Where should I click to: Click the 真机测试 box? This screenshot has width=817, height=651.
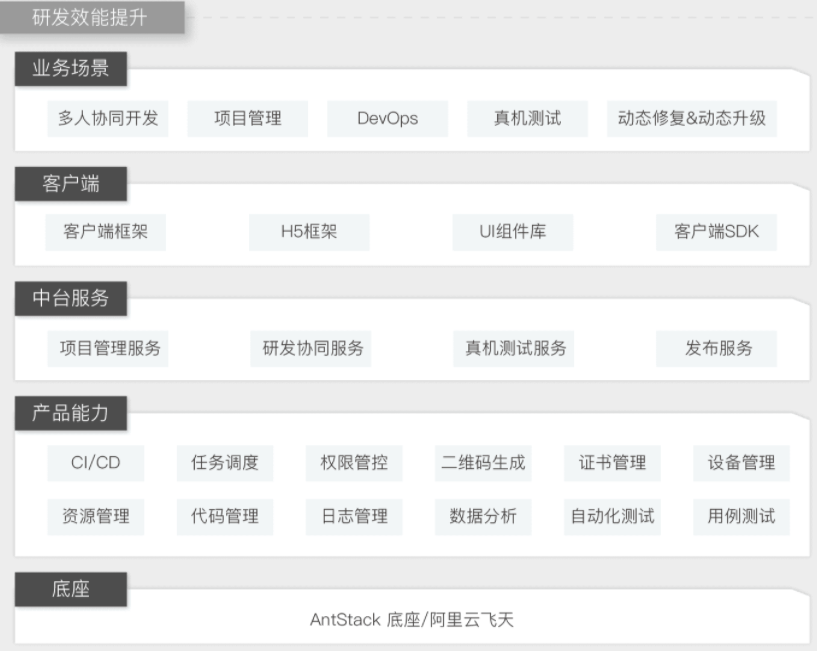[527, 119]
